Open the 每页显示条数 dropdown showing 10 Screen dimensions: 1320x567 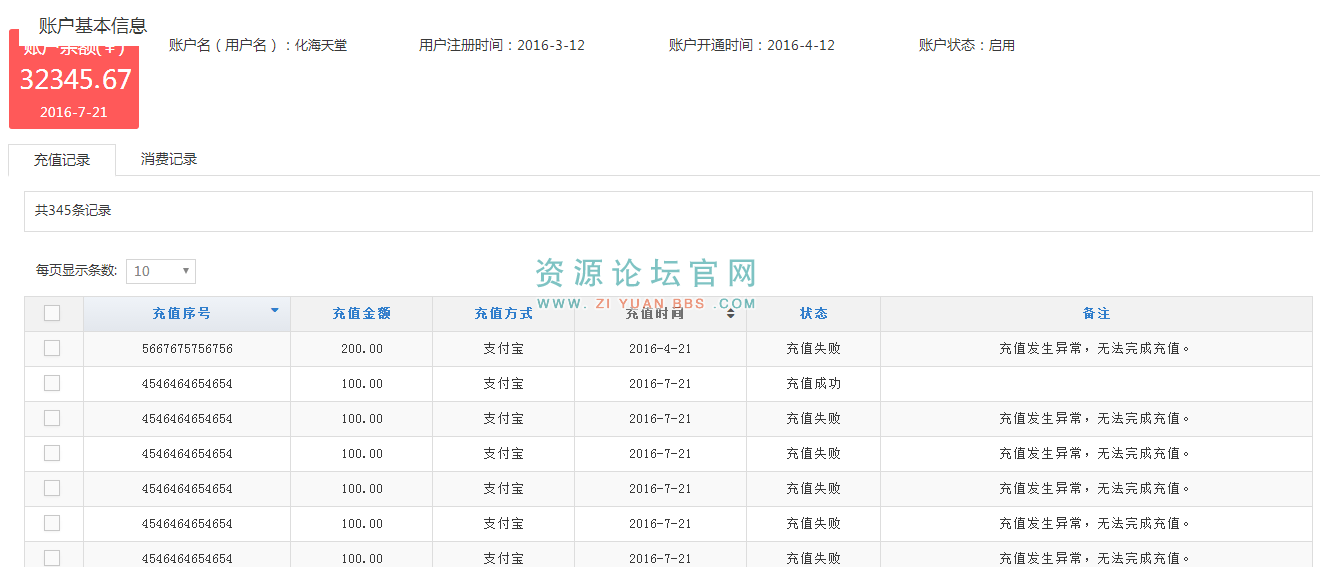point(161,271)
